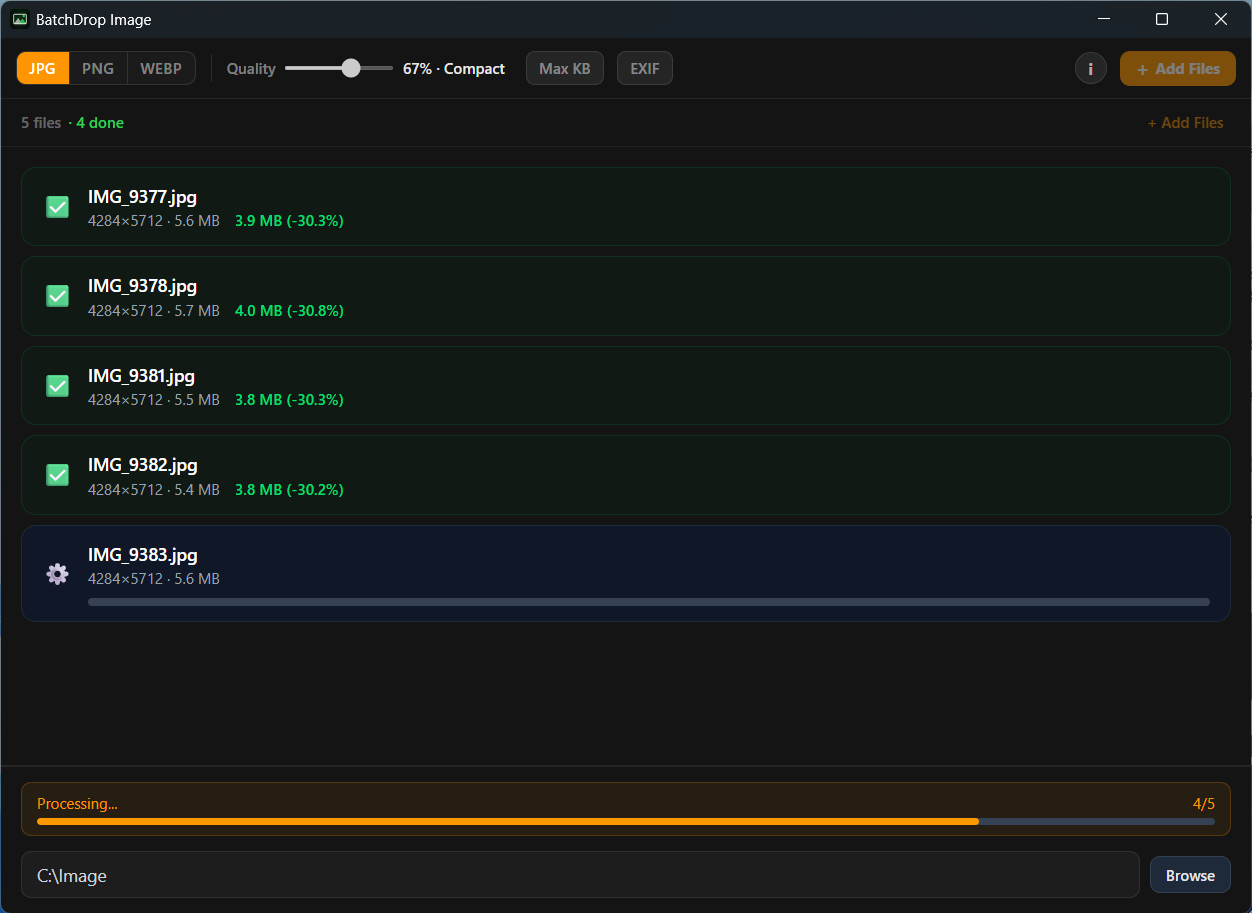
Task: Minimize the BatchDrop Image window
Action: pos(1104,19)
